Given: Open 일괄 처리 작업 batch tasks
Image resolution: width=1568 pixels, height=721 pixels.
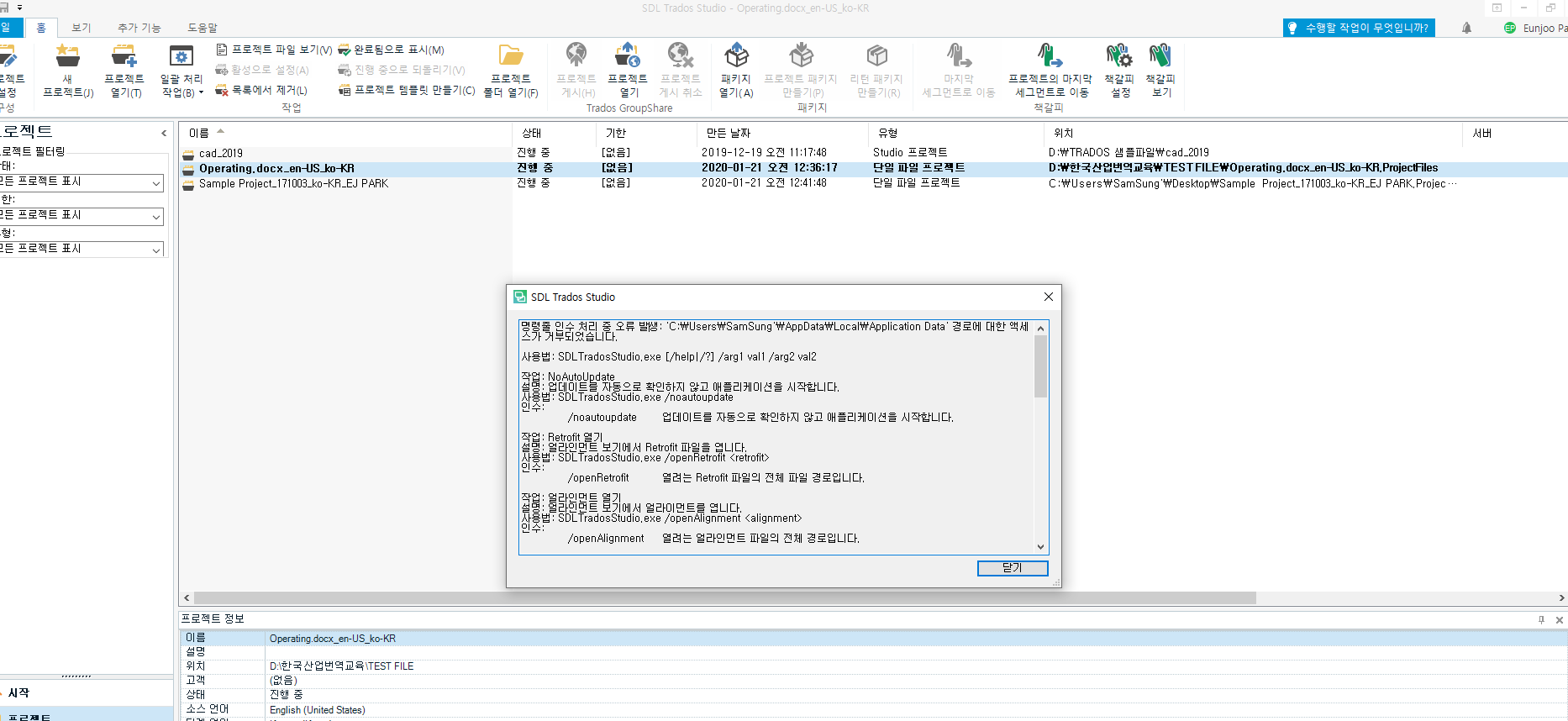Looking at the screenshot, I should pyautogui.click(x=182, y=71).
